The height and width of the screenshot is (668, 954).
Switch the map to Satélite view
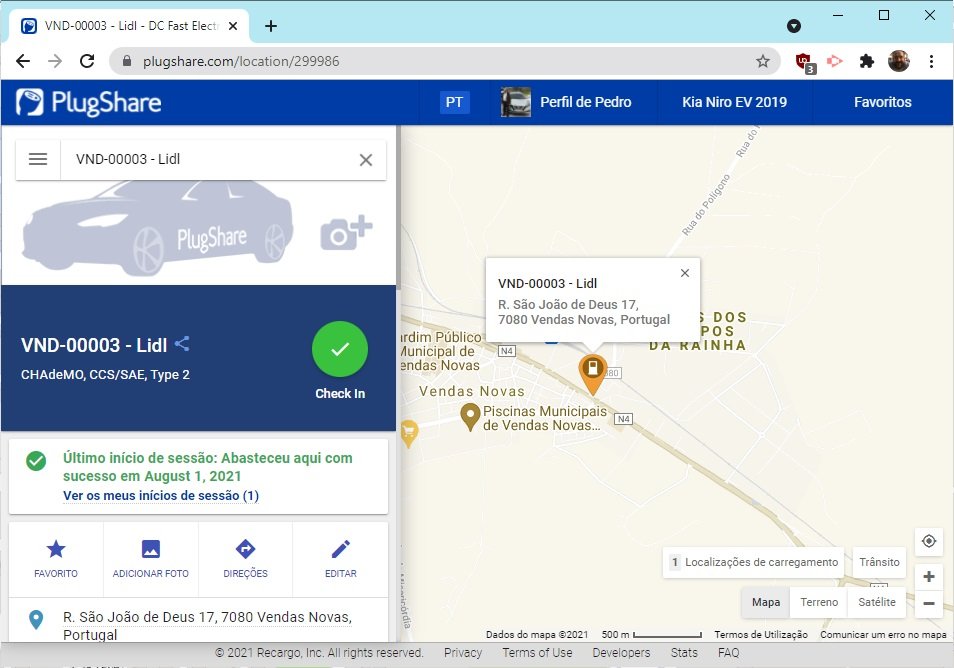877,602
